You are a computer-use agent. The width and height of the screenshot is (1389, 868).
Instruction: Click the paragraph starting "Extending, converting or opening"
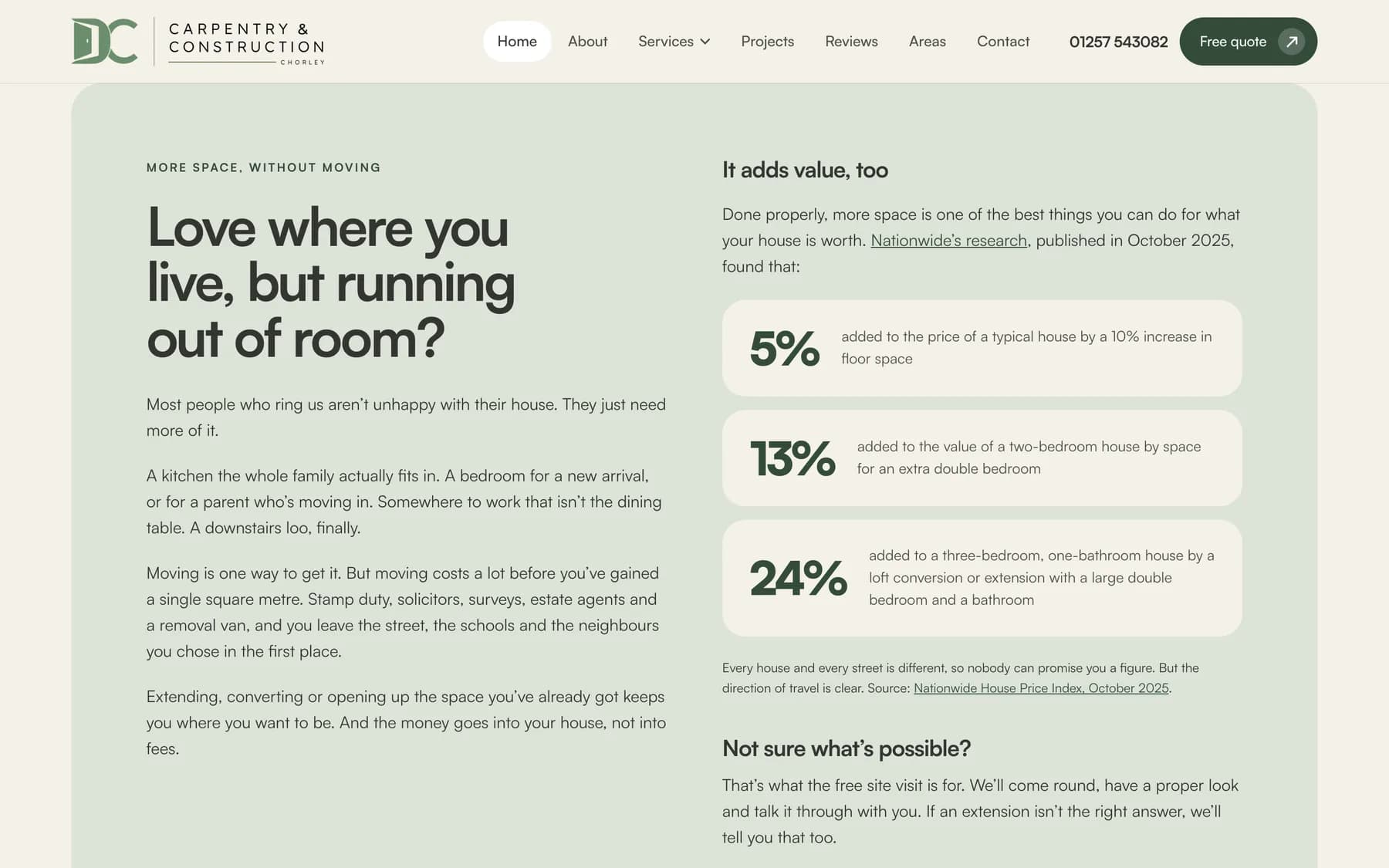406,722
